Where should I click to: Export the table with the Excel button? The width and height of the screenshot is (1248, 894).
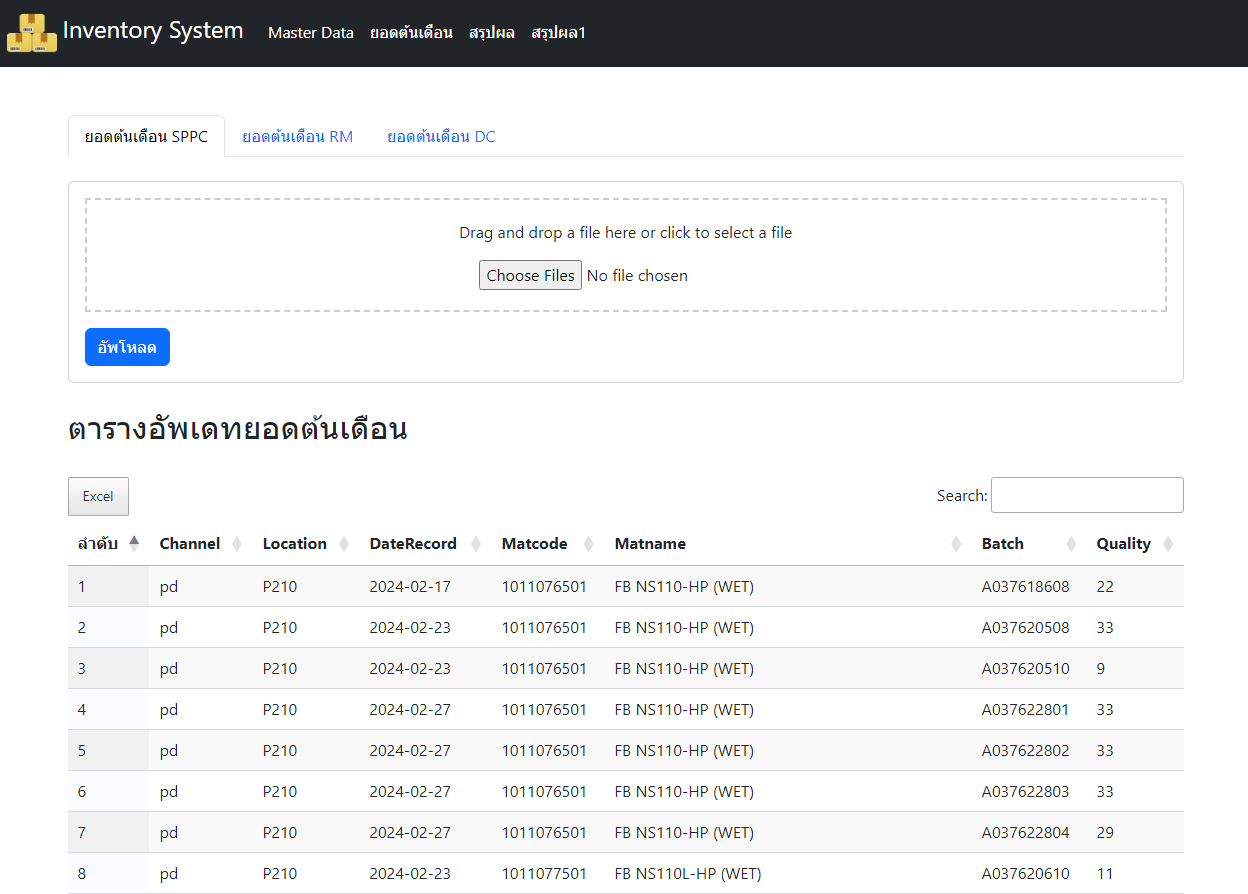tap(98, 496)
